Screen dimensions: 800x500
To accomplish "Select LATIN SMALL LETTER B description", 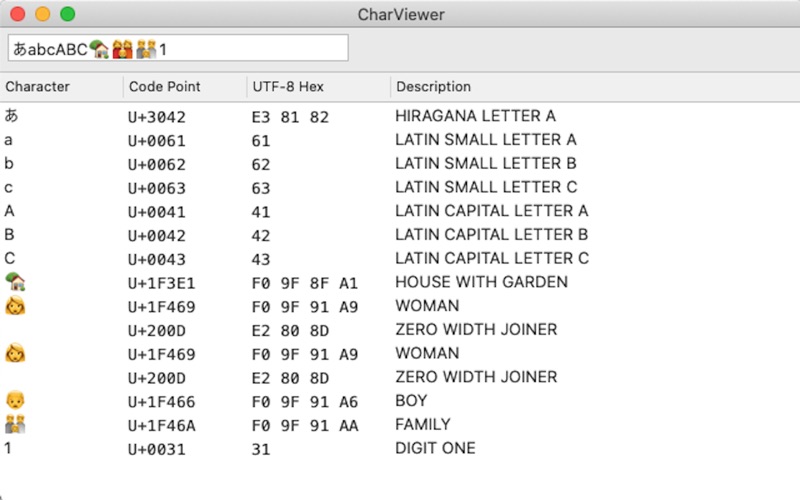I will tap(486, 163).
